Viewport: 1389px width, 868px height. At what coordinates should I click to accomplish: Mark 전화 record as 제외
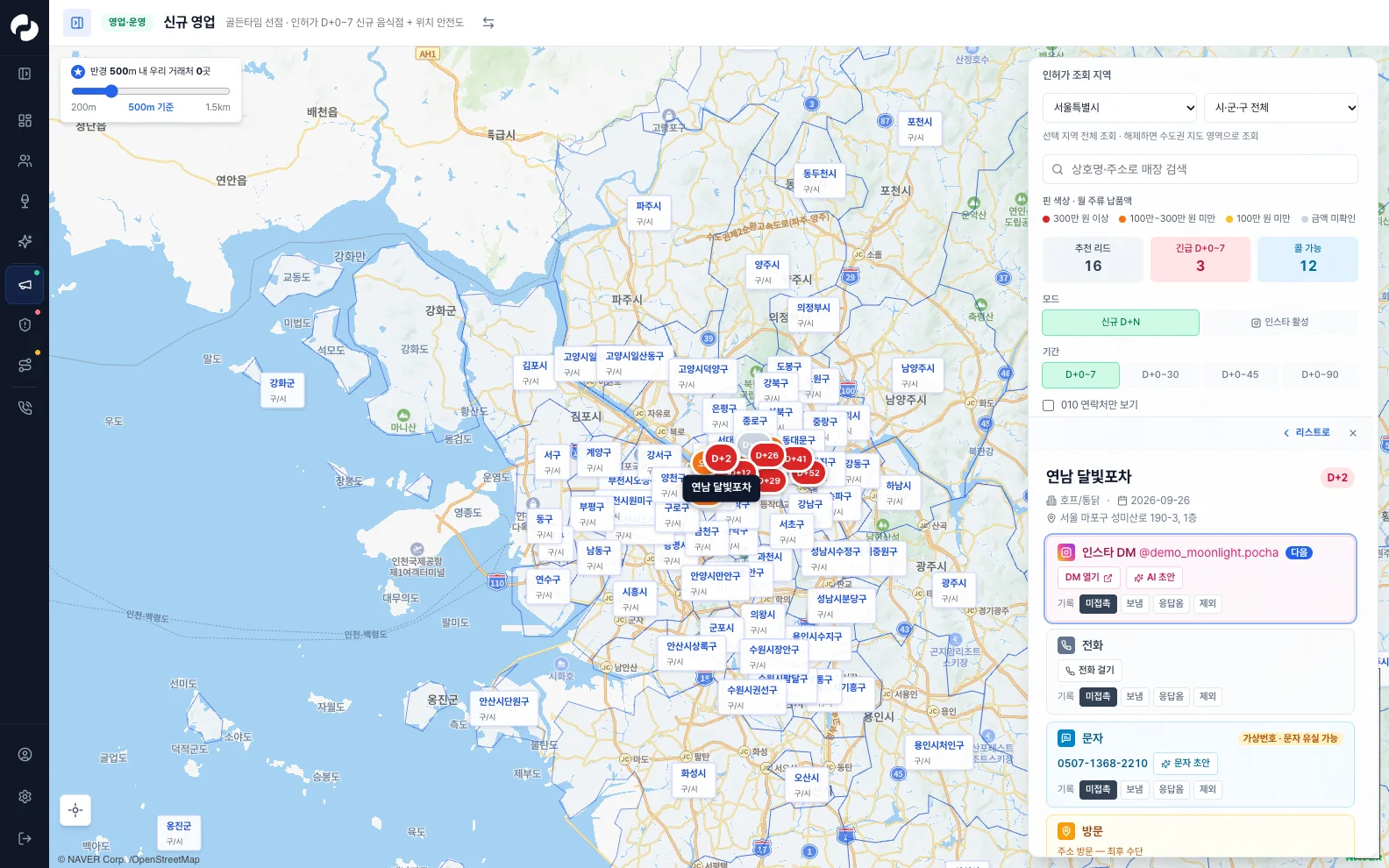tap(1207, 696)
